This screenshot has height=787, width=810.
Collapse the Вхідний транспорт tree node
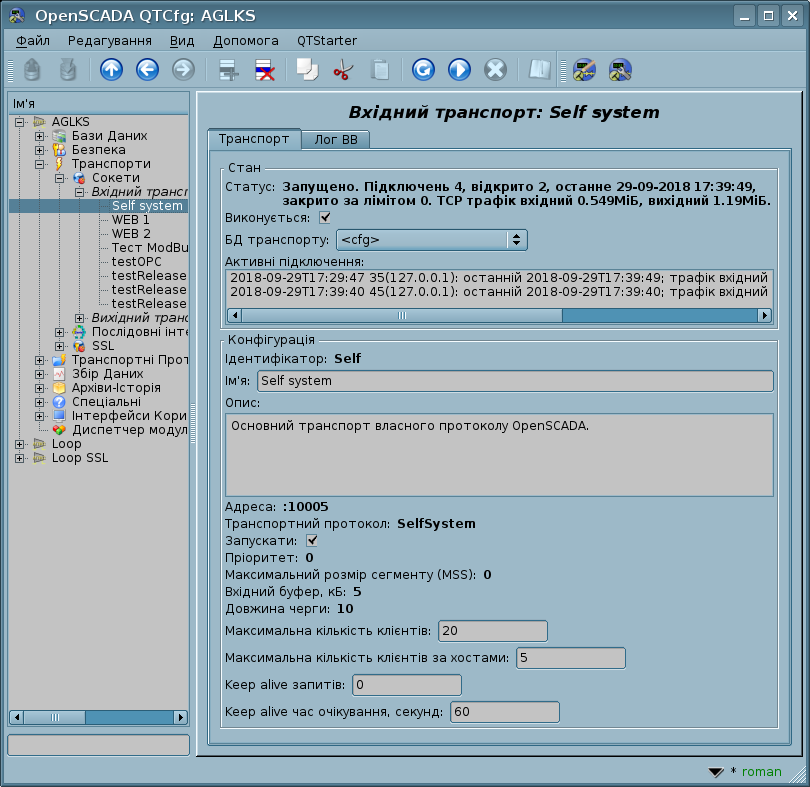tap(80, 192)
